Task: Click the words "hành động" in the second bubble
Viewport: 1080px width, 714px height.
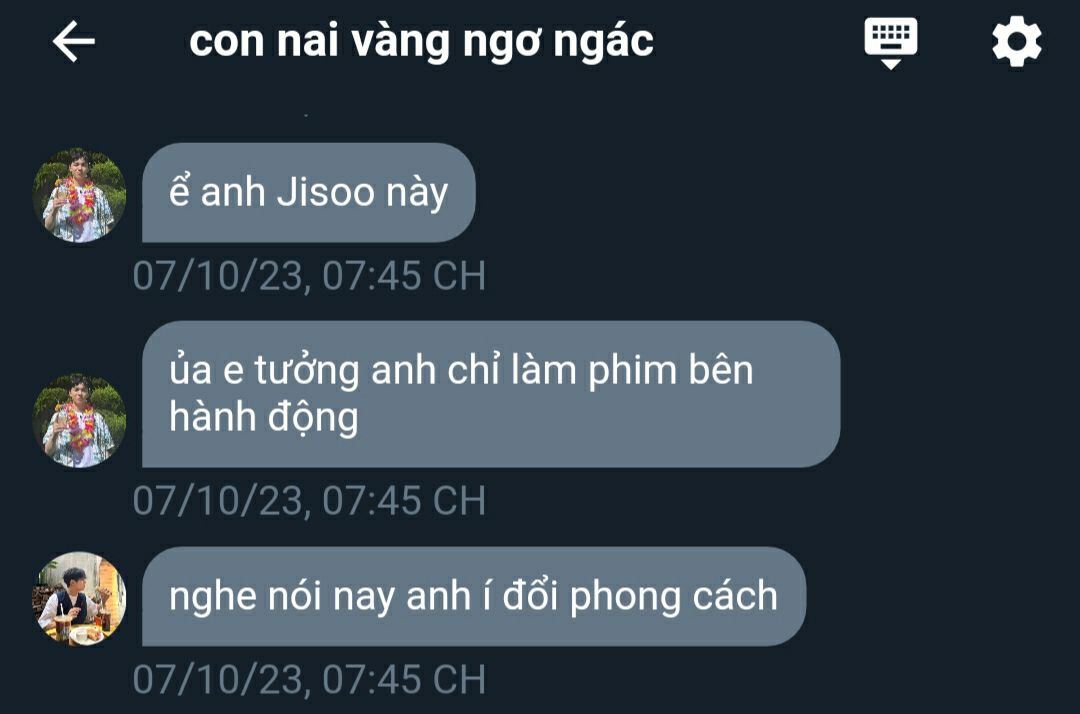Action: pyautogui.click(x=264, y=417)
